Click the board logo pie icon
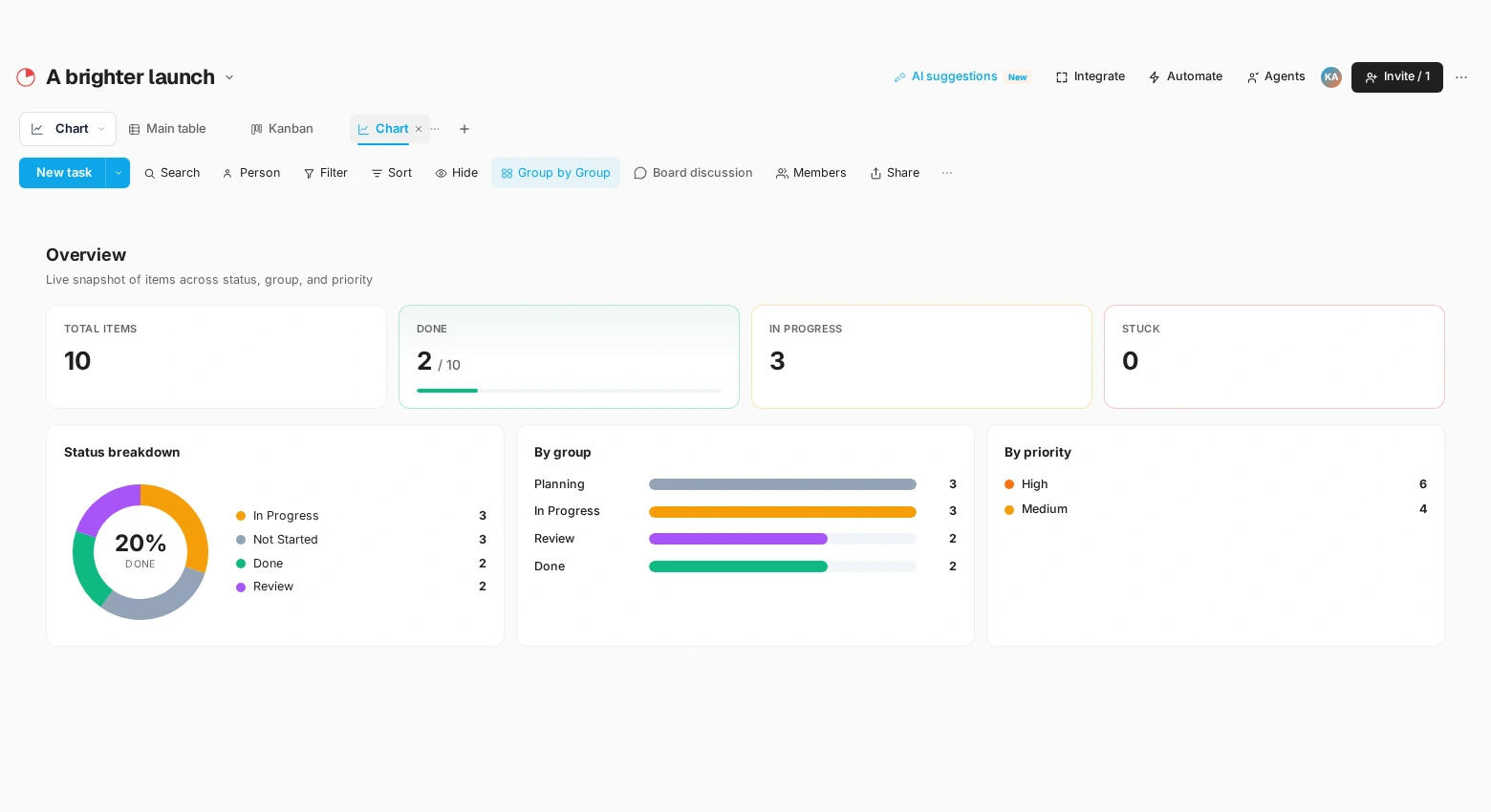Screen dimensions: 1491x812 click(x=26, y=77)
